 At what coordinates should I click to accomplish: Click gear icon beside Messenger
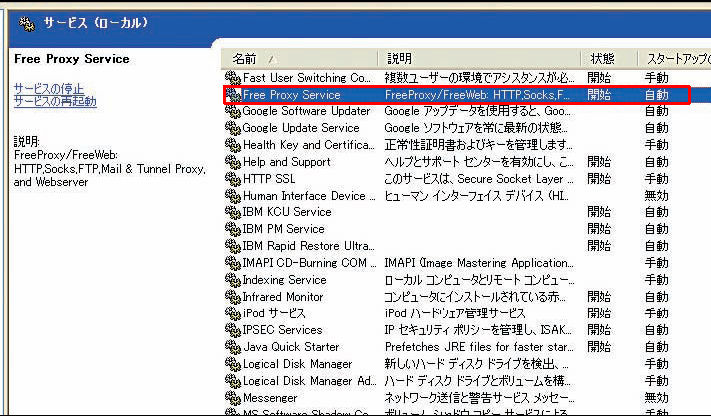coord(233,398)
